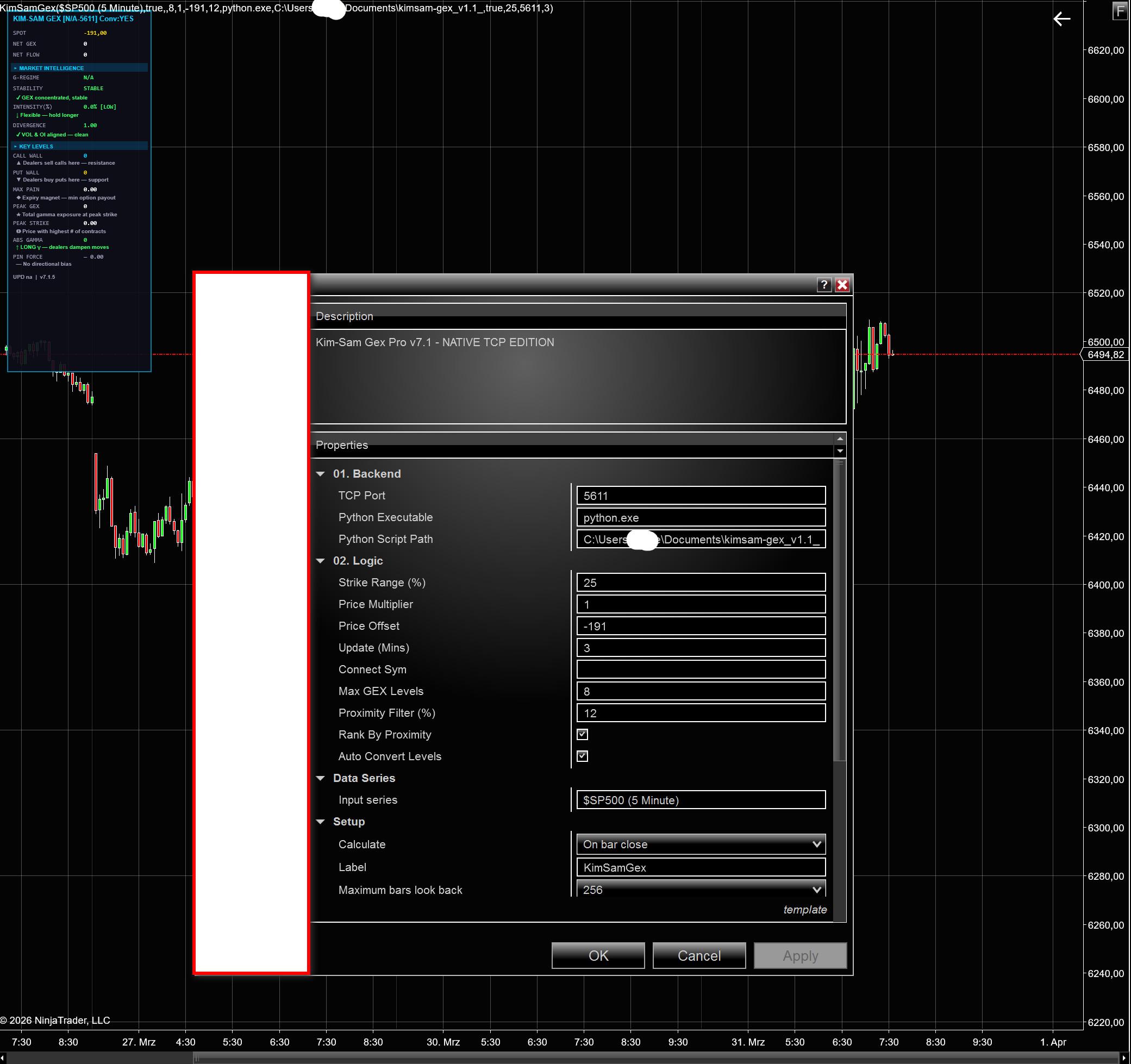Click the chart scrollbar right arrow
The height and width of the screenshot is (1064, 1131).
point(1124,1057)
